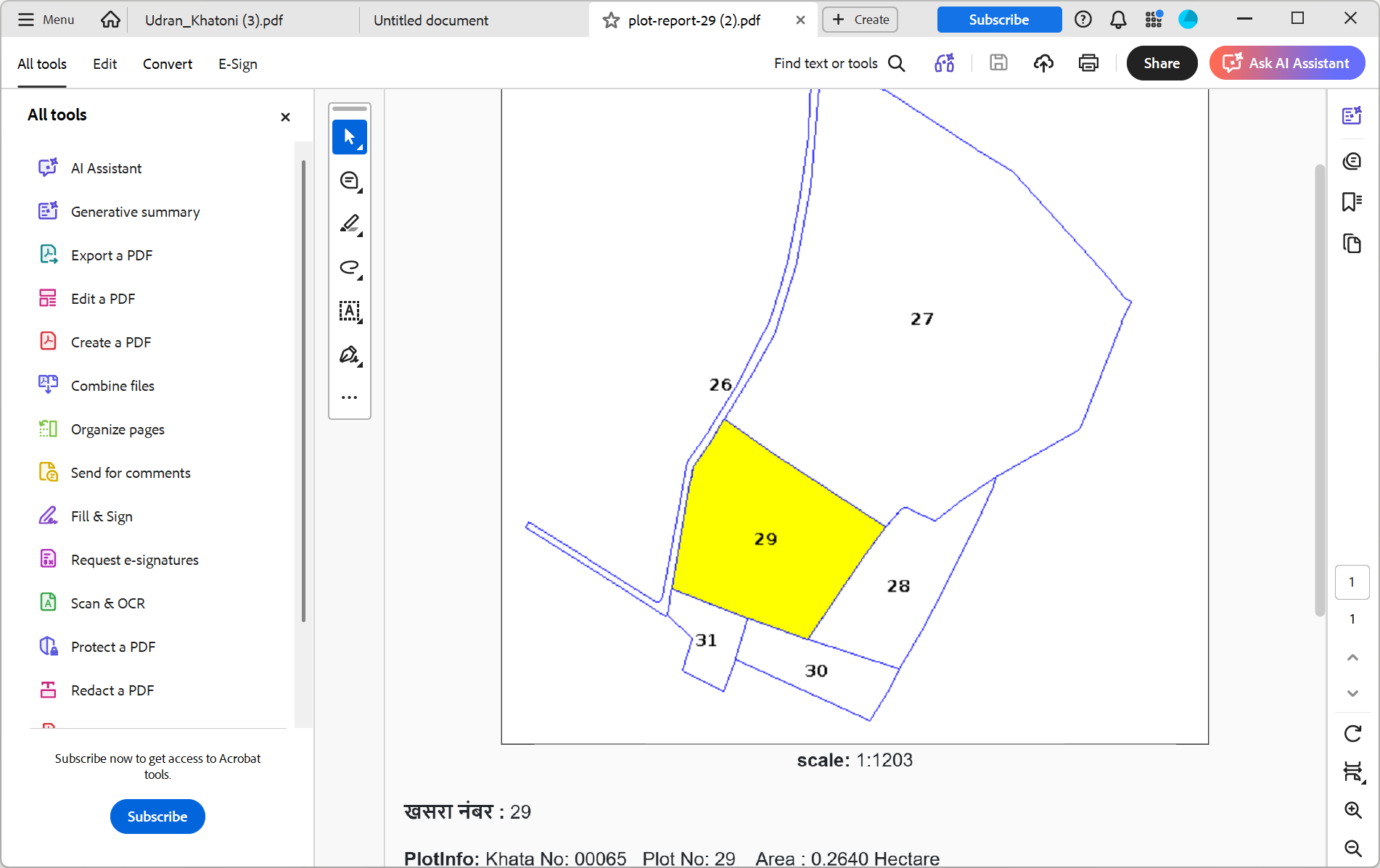Open the account profile avatar
The image size is (1380, 868).
(1188, 20)
